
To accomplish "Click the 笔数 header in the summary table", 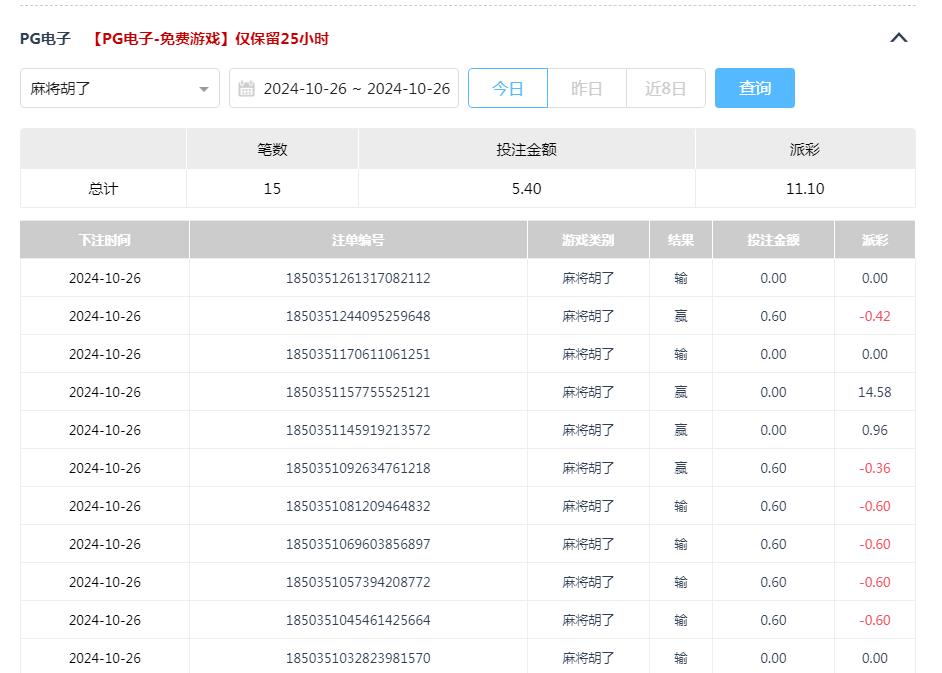I will (272, 148).
